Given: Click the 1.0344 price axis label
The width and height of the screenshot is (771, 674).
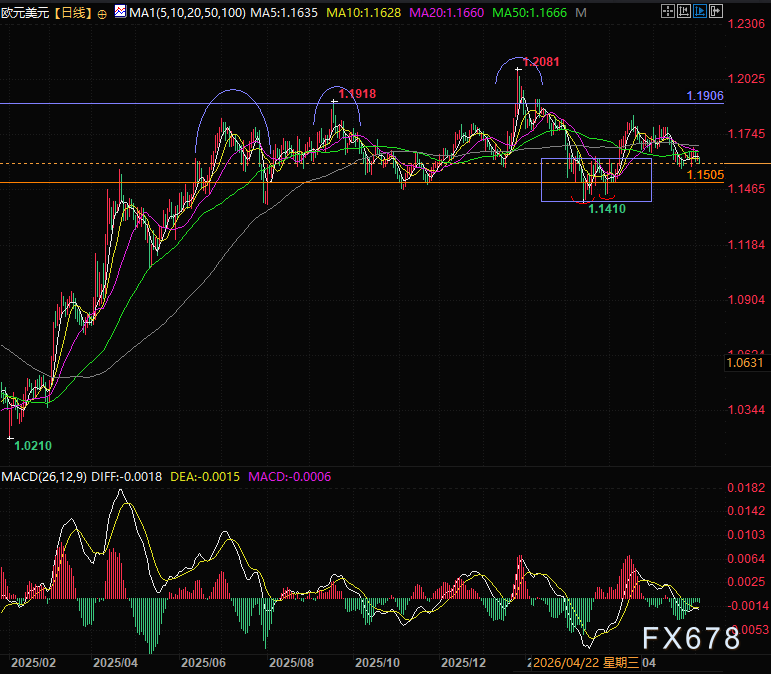Looking at the screenshot, I should pos(746,410).
